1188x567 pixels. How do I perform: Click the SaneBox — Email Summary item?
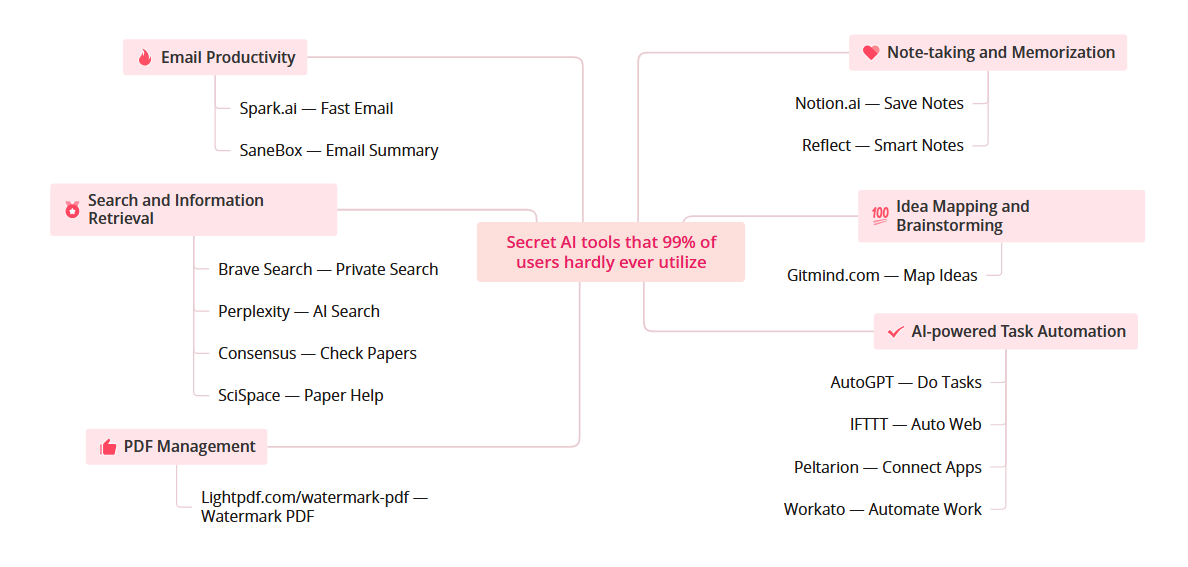(339, 150)
